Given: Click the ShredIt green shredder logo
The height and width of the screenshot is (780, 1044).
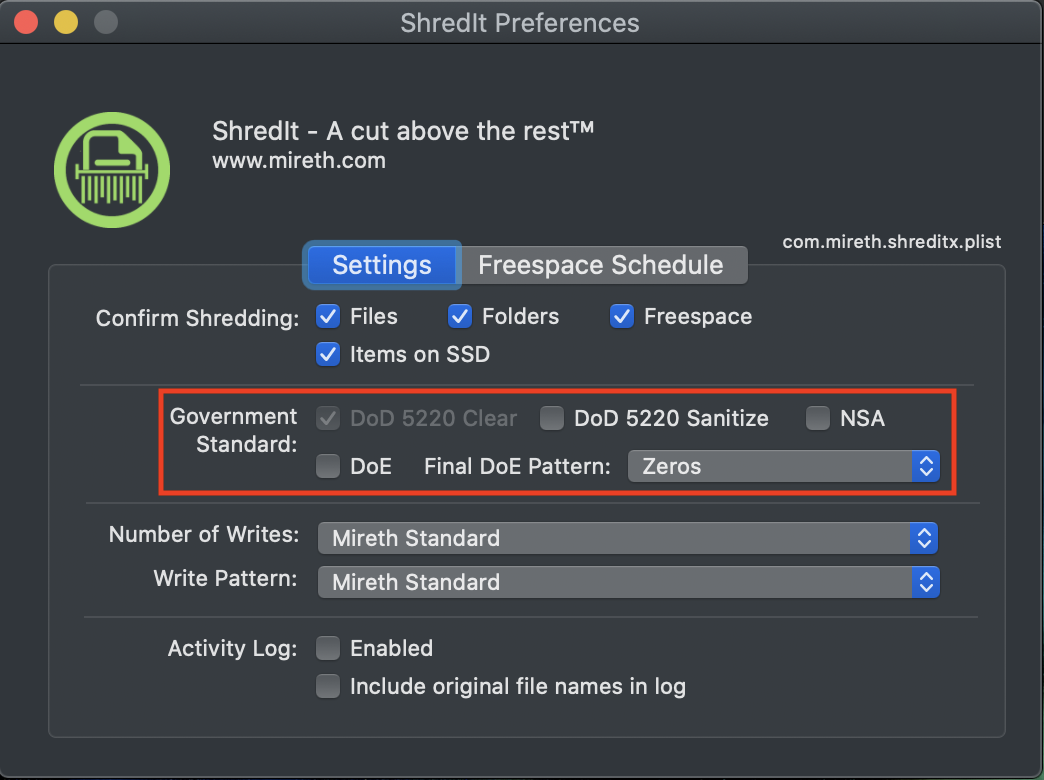Looking at the screenshot, I should 112,170.
